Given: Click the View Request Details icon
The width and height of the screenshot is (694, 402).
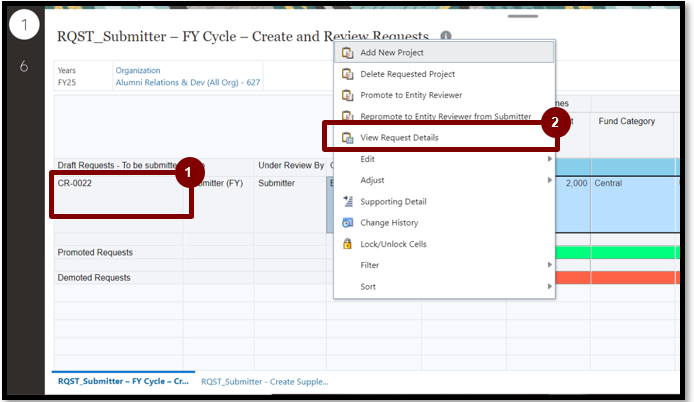Looking at the screenshot, I should (347, 138).
